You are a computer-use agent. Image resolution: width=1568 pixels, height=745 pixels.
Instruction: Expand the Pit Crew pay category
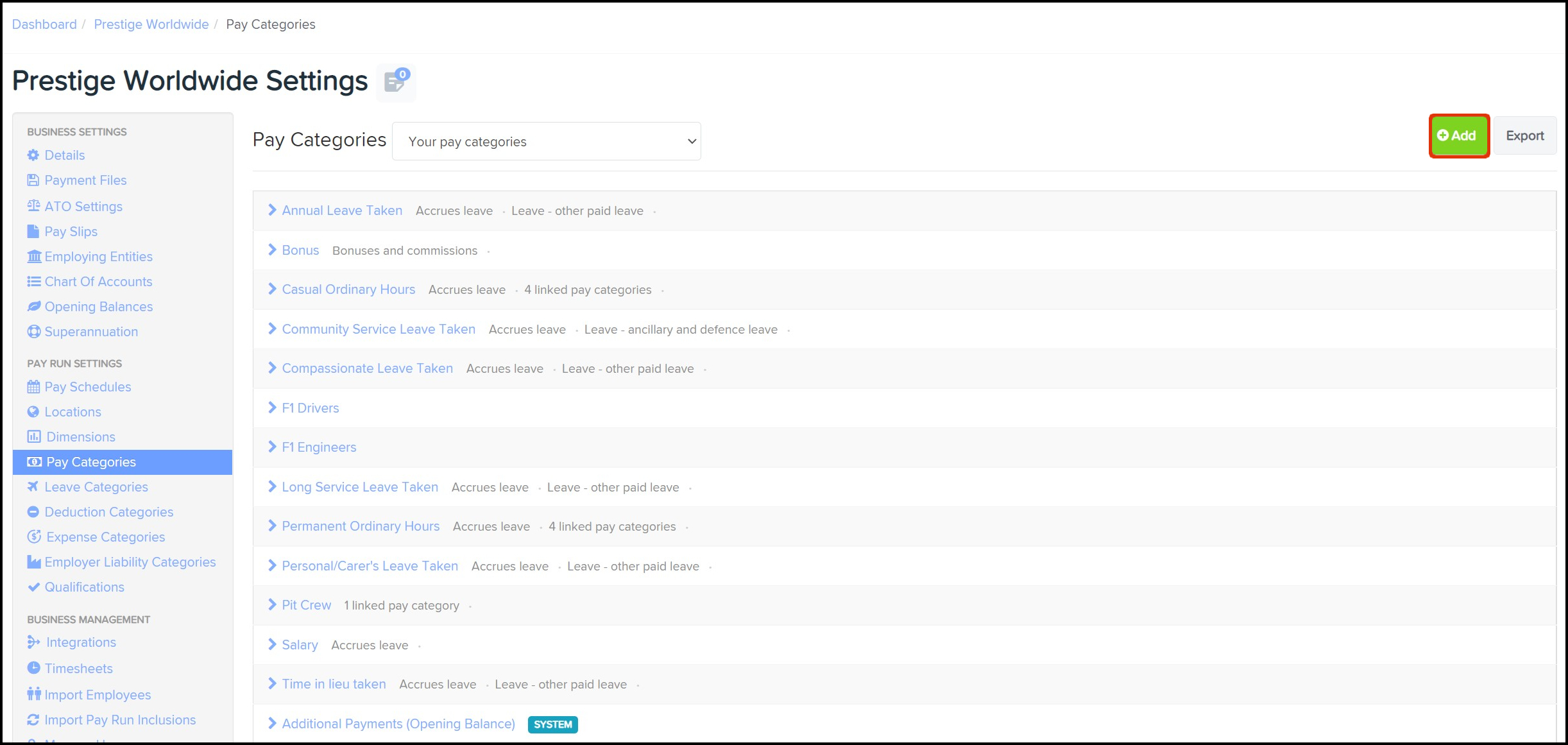click(x=272, y=605)
